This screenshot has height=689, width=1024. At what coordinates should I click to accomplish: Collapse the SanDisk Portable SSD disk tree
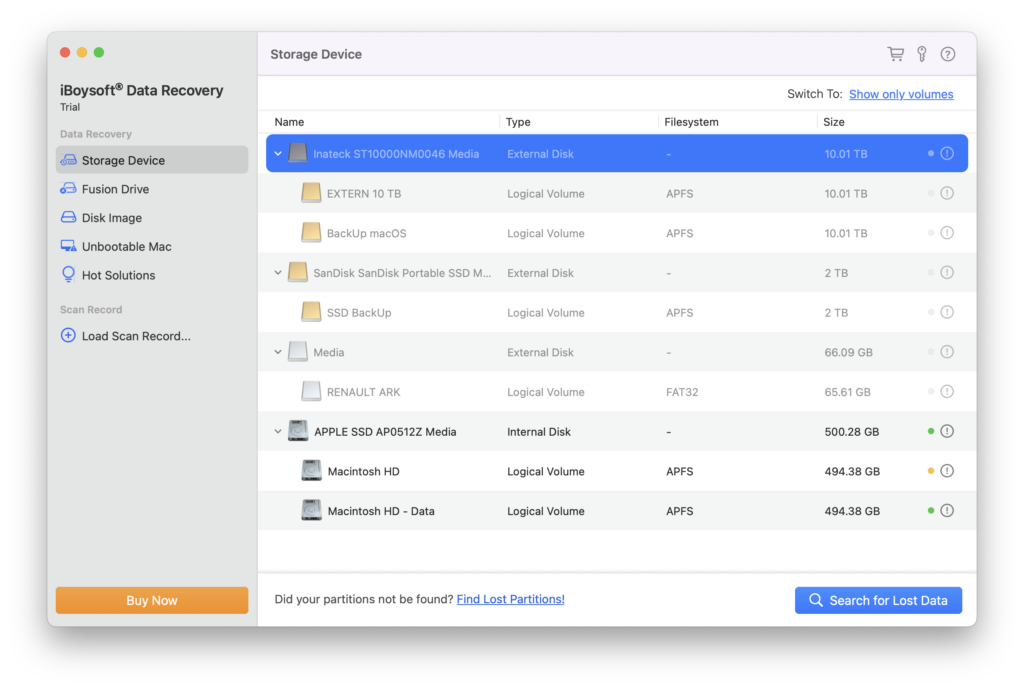(x=278, y=273)
